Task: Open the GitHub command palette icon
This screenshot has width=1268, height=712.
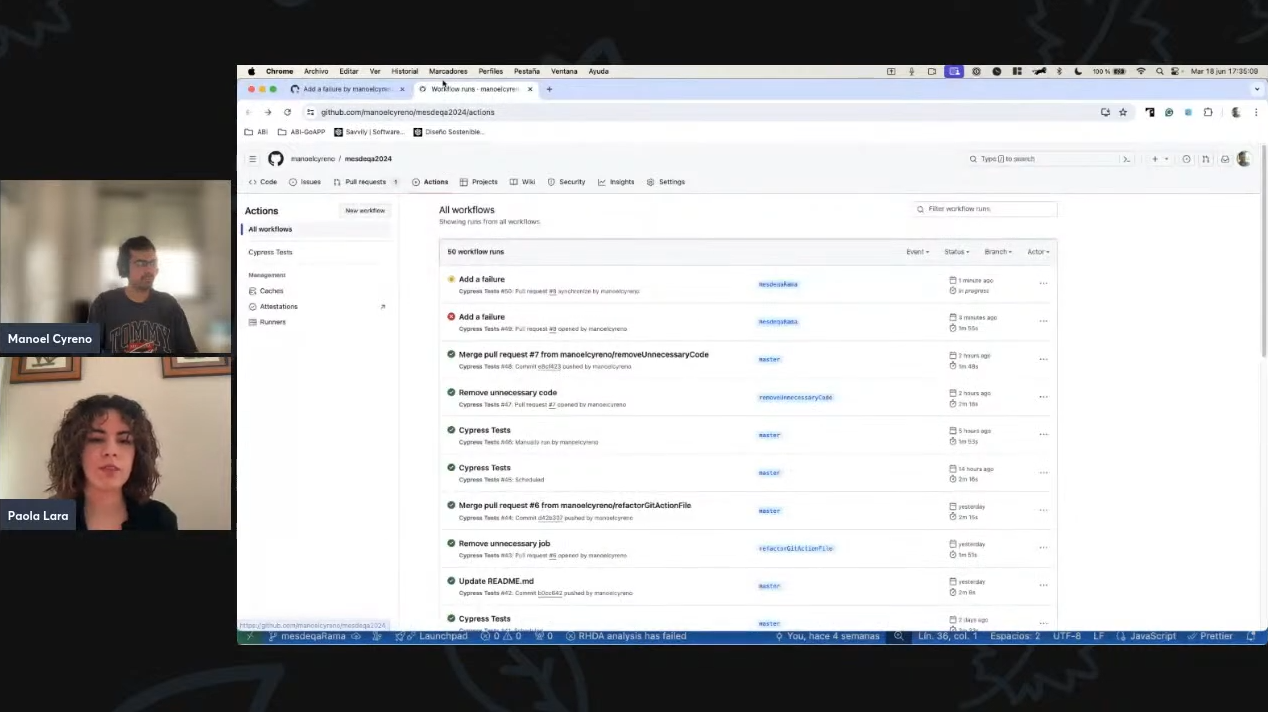Action: (1126, 159)
